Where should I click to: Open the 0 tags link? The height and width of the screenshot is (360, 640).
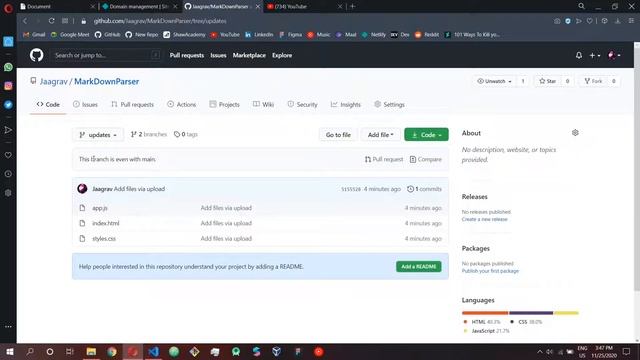[186, 134]
